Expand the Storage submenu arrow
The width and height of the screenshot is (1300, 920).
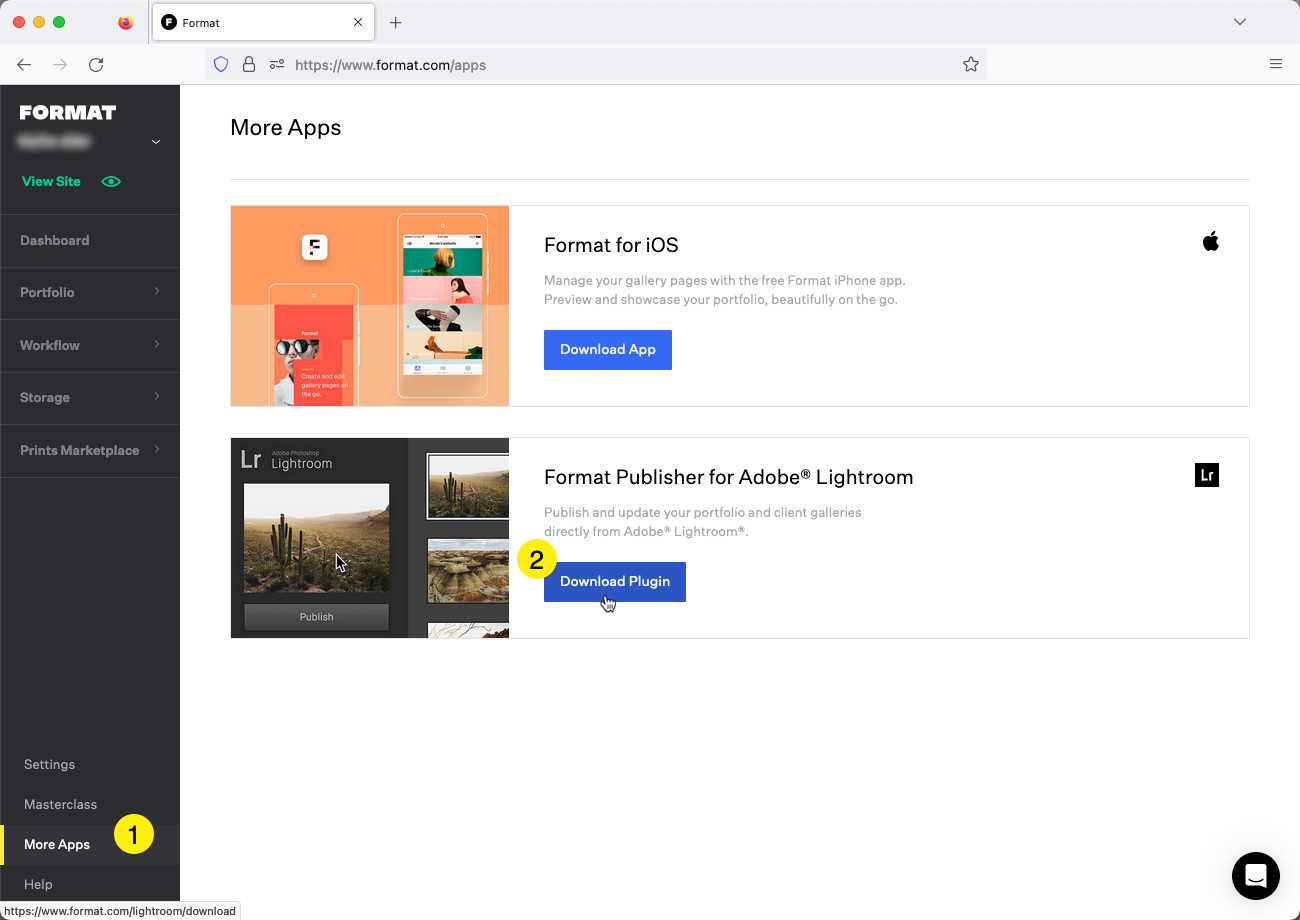[x=157, y=397]
